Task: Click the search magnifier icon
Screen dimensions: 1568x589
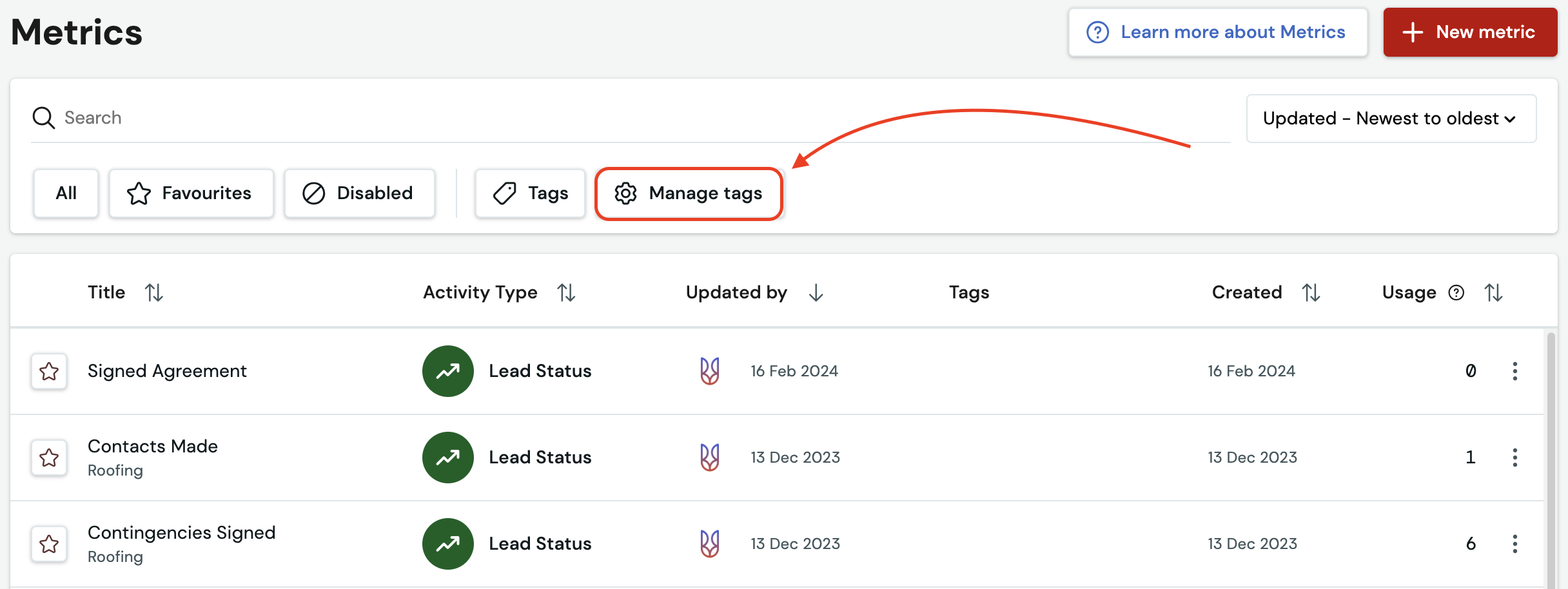Action: pyautogui.click(x=44, y=118)
